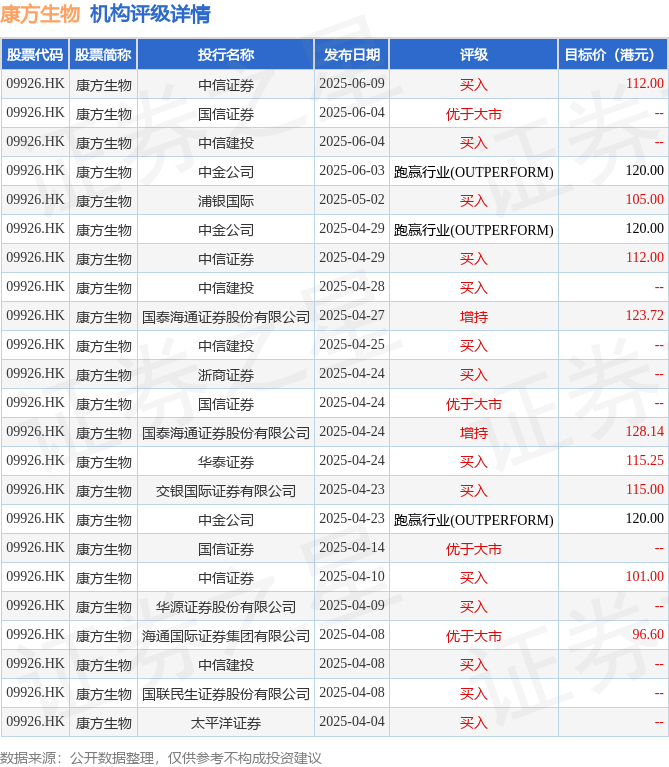The height and width of the screenshot is (767, 669).
Task: Click the 机构评级详情 title text
Action: pos(150,14)
